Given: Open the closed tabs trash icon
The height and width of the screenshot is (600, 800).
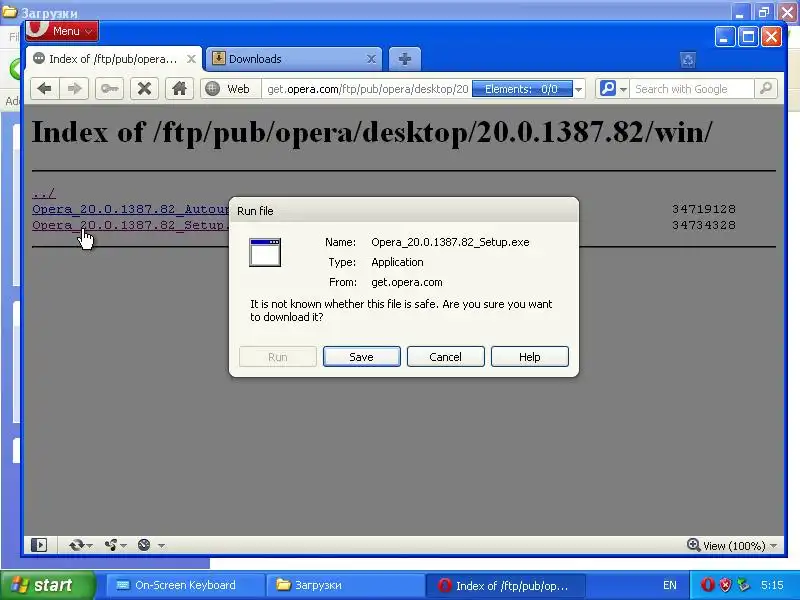Looking at the screenshot, I should (x=688, y=60).
